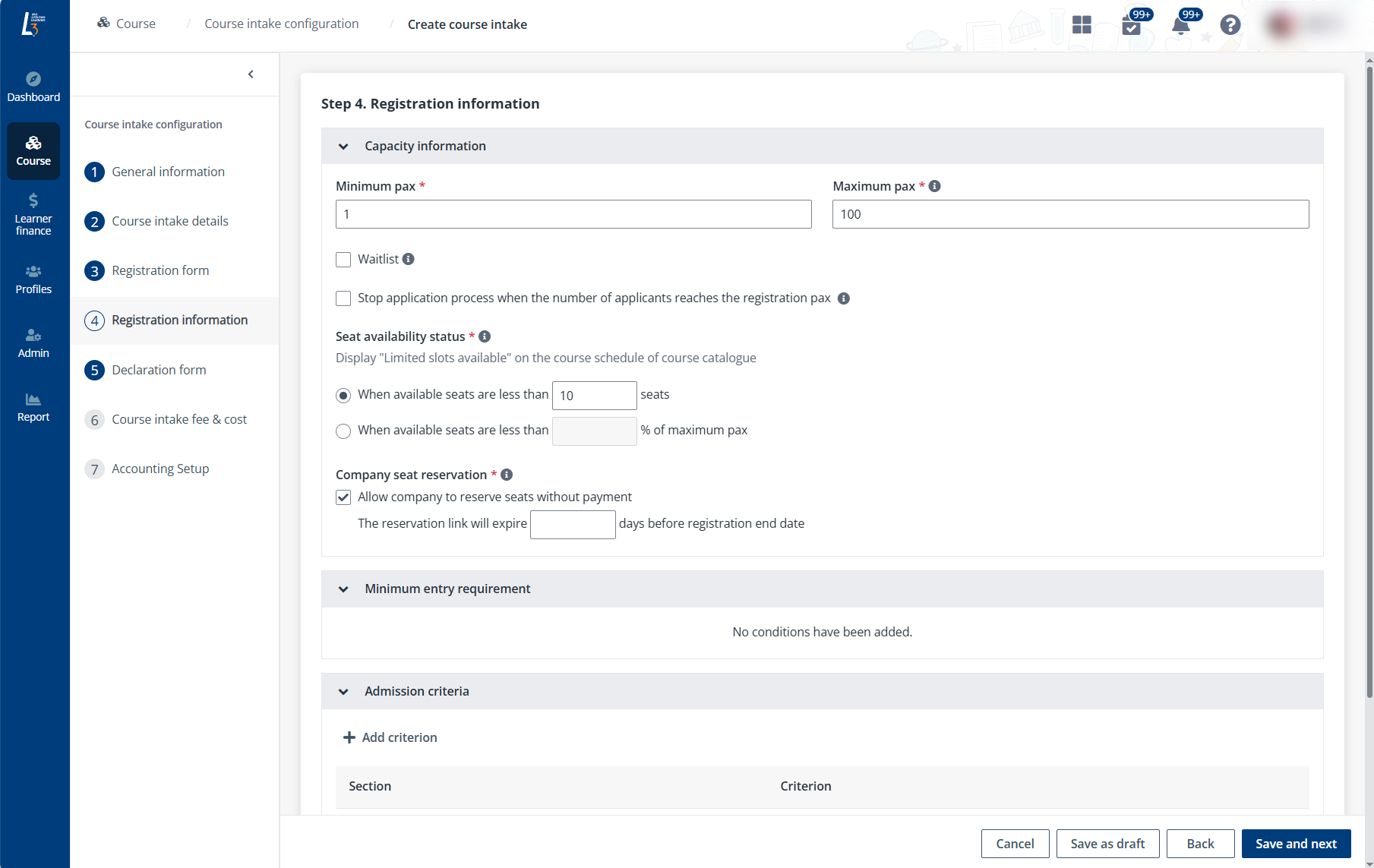This screenshot has height=868, width=1374.
Task: Open the Report sidebar icon
Action: 33,407
